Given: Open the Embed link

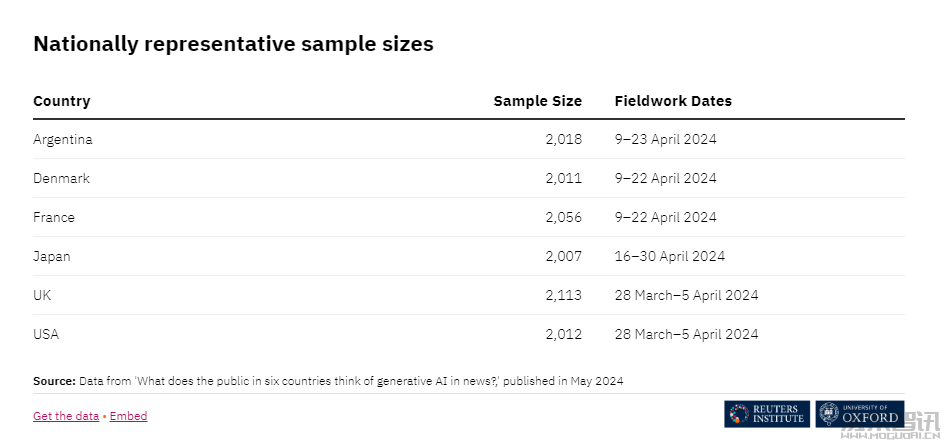Looking at the screenshot, I should (128, 416).
